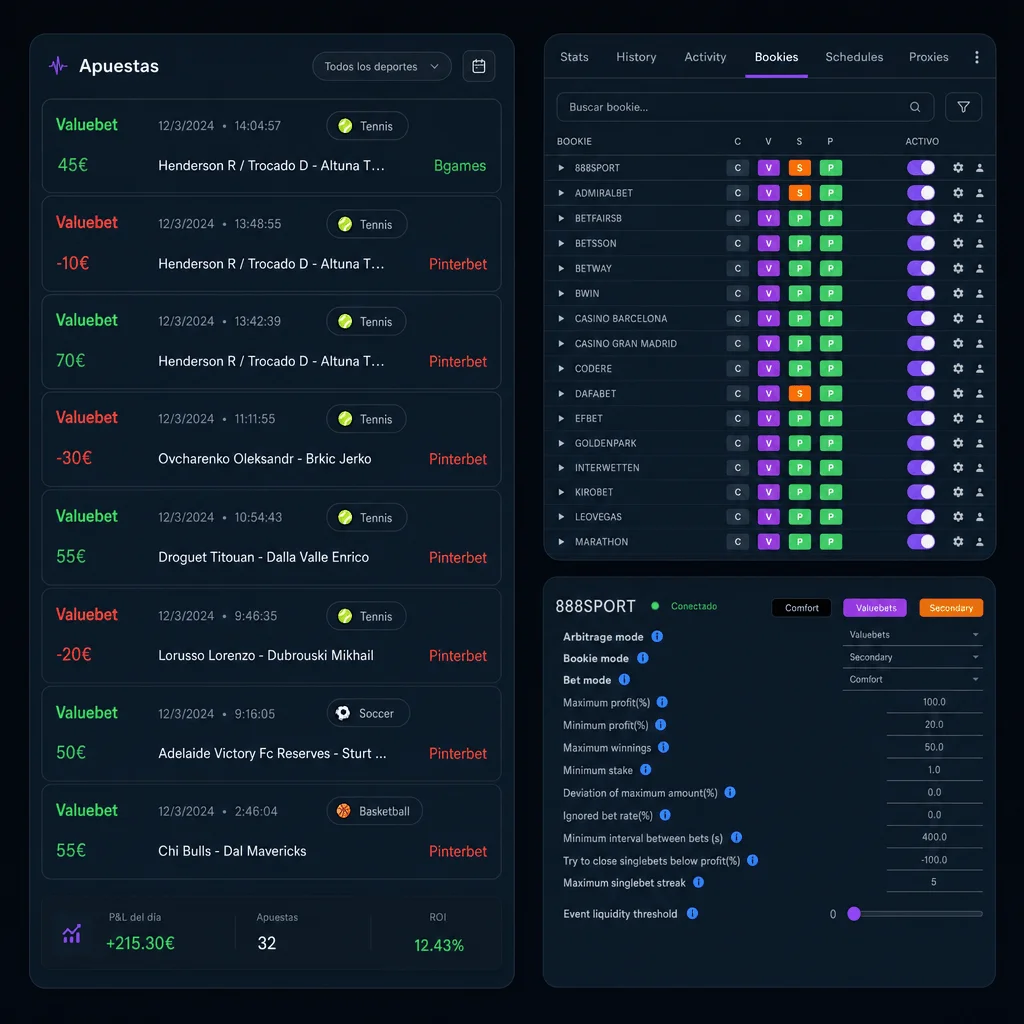Switch to the History tab
The image size is (1024, 1024).
point(636,57)
